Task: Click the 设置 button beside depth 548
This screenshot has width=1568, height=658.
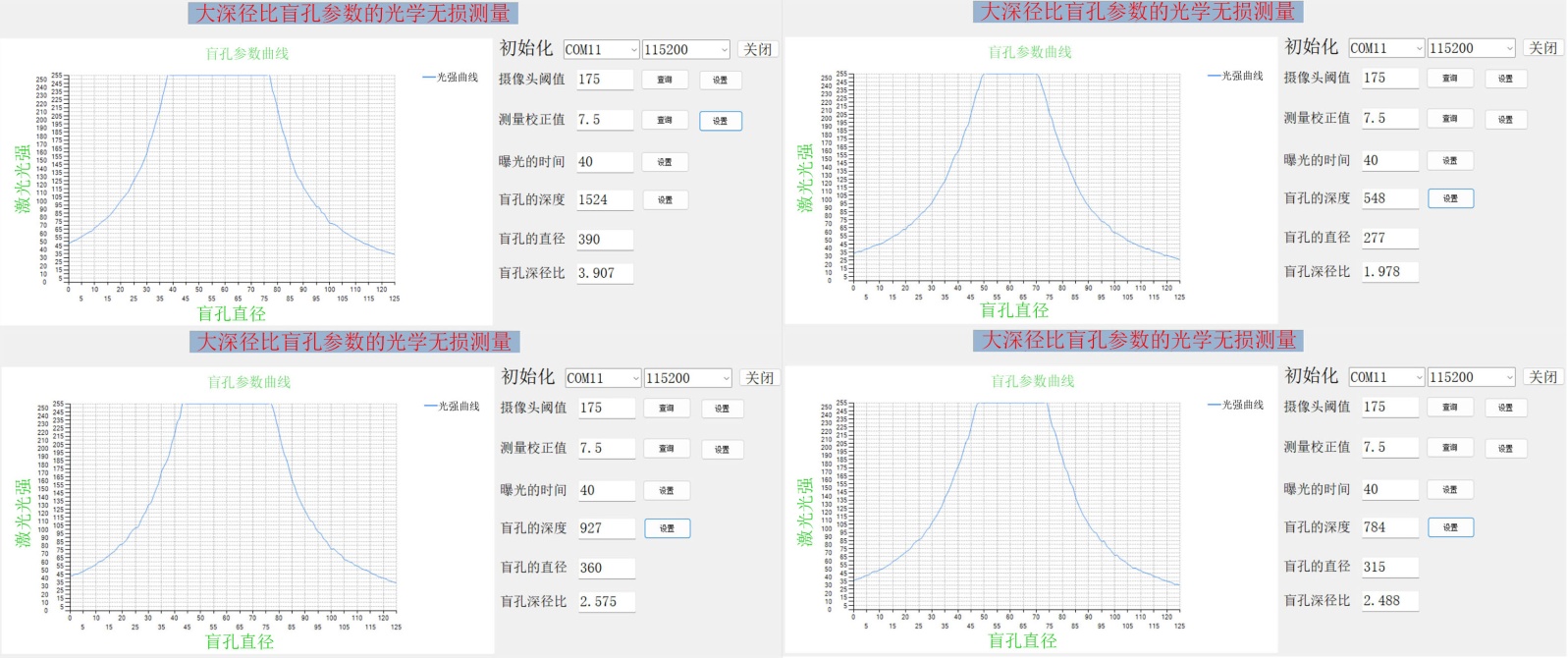Action: click(1450, 198)
